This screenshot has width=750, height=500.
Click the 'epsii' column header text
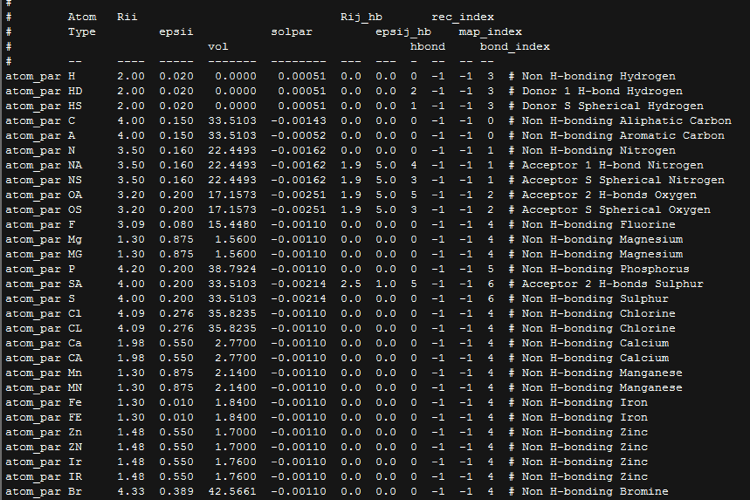point(176,32)
